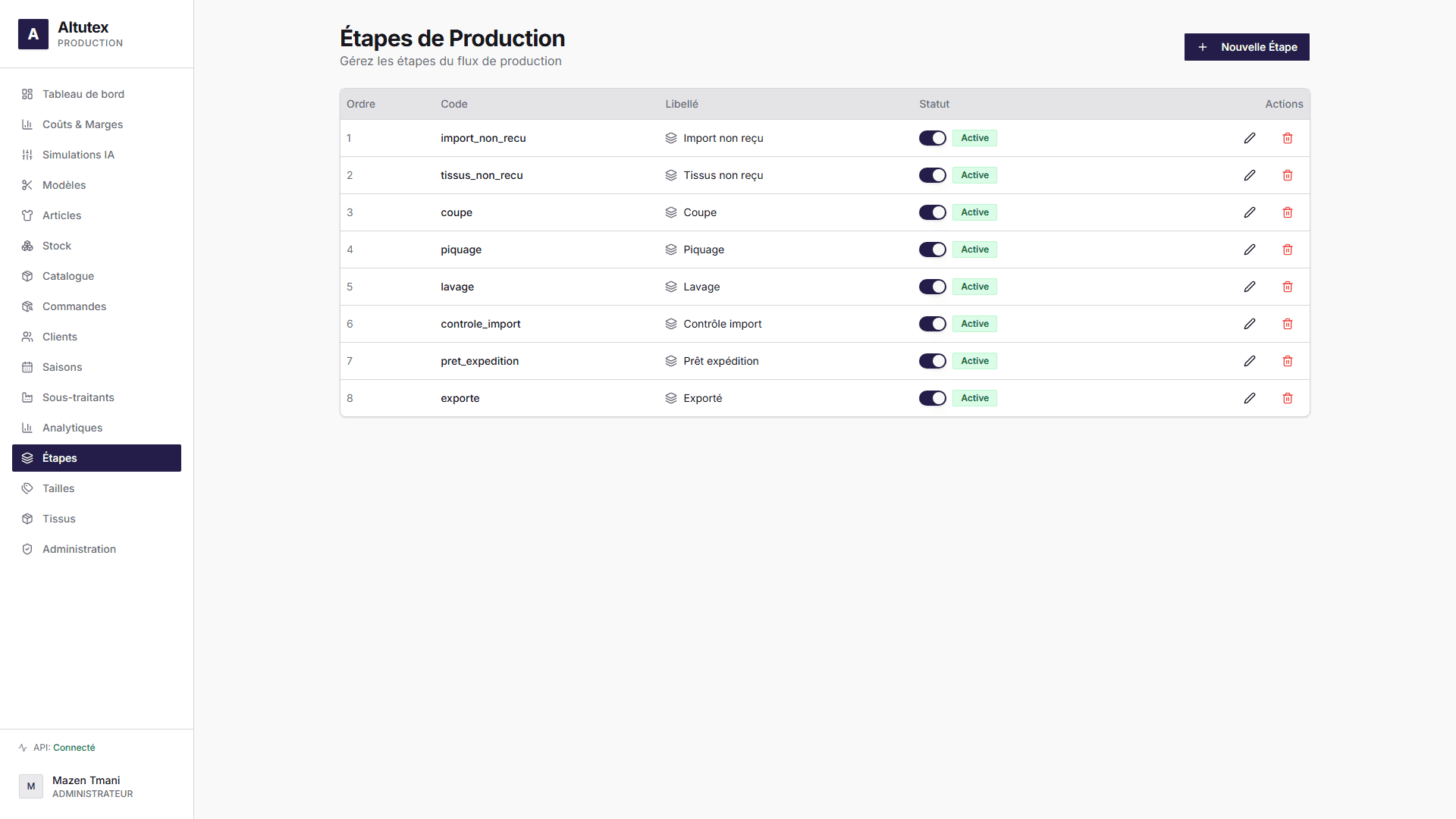The height and width of the screenshot is (819, 1456).
Task: Open Simulations IA page
Action: (96, 155)
